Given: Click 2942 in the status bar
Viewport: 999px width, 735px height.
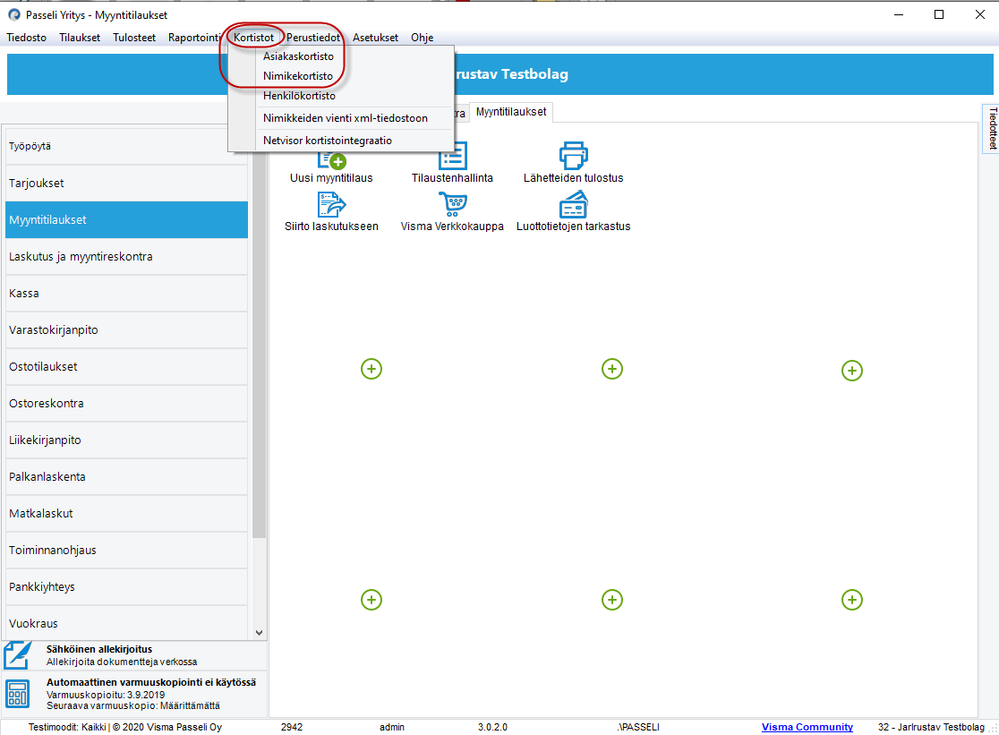Looking at the screenshot, I should (292, 727).
